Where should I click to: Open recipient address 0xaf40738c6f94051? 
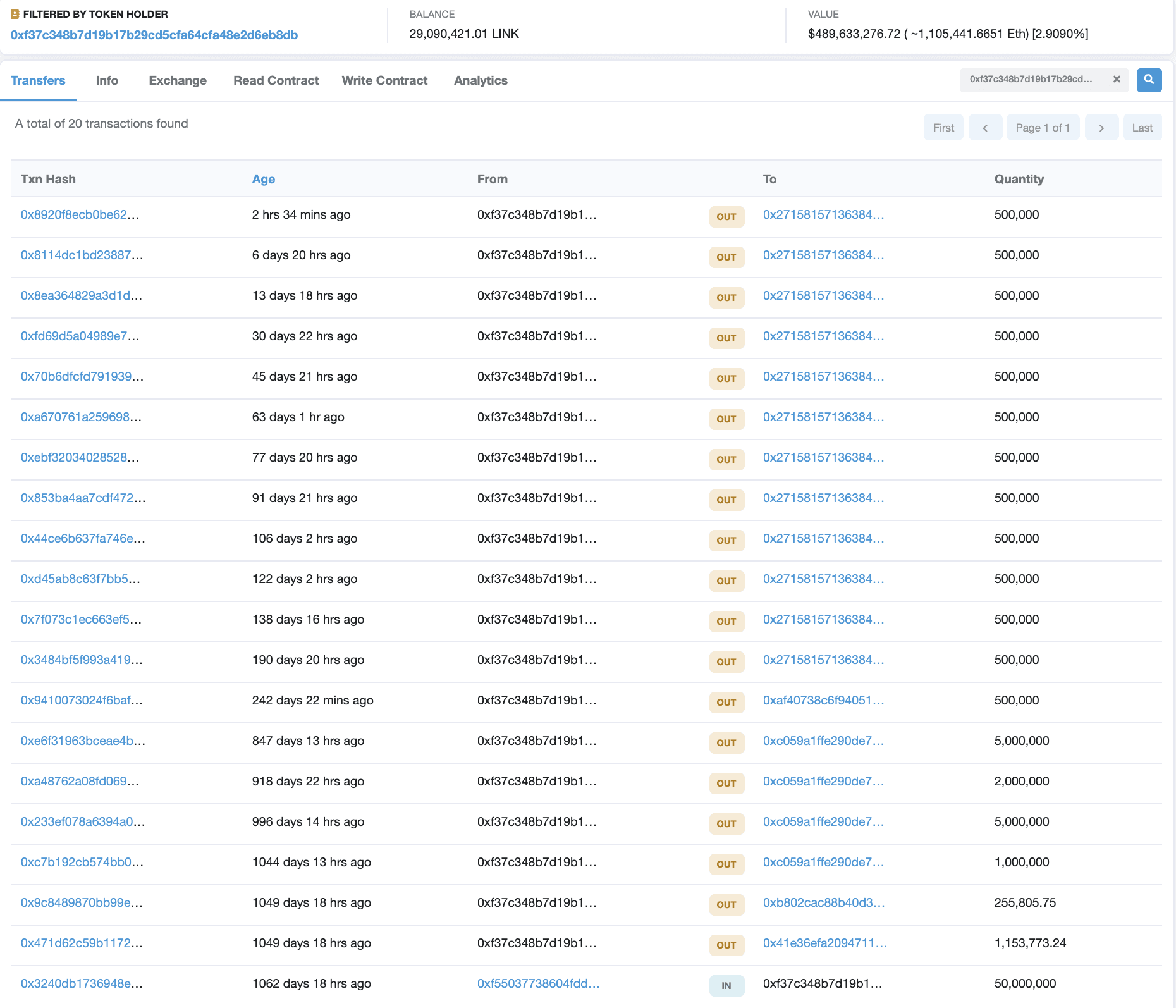(823, 701)
